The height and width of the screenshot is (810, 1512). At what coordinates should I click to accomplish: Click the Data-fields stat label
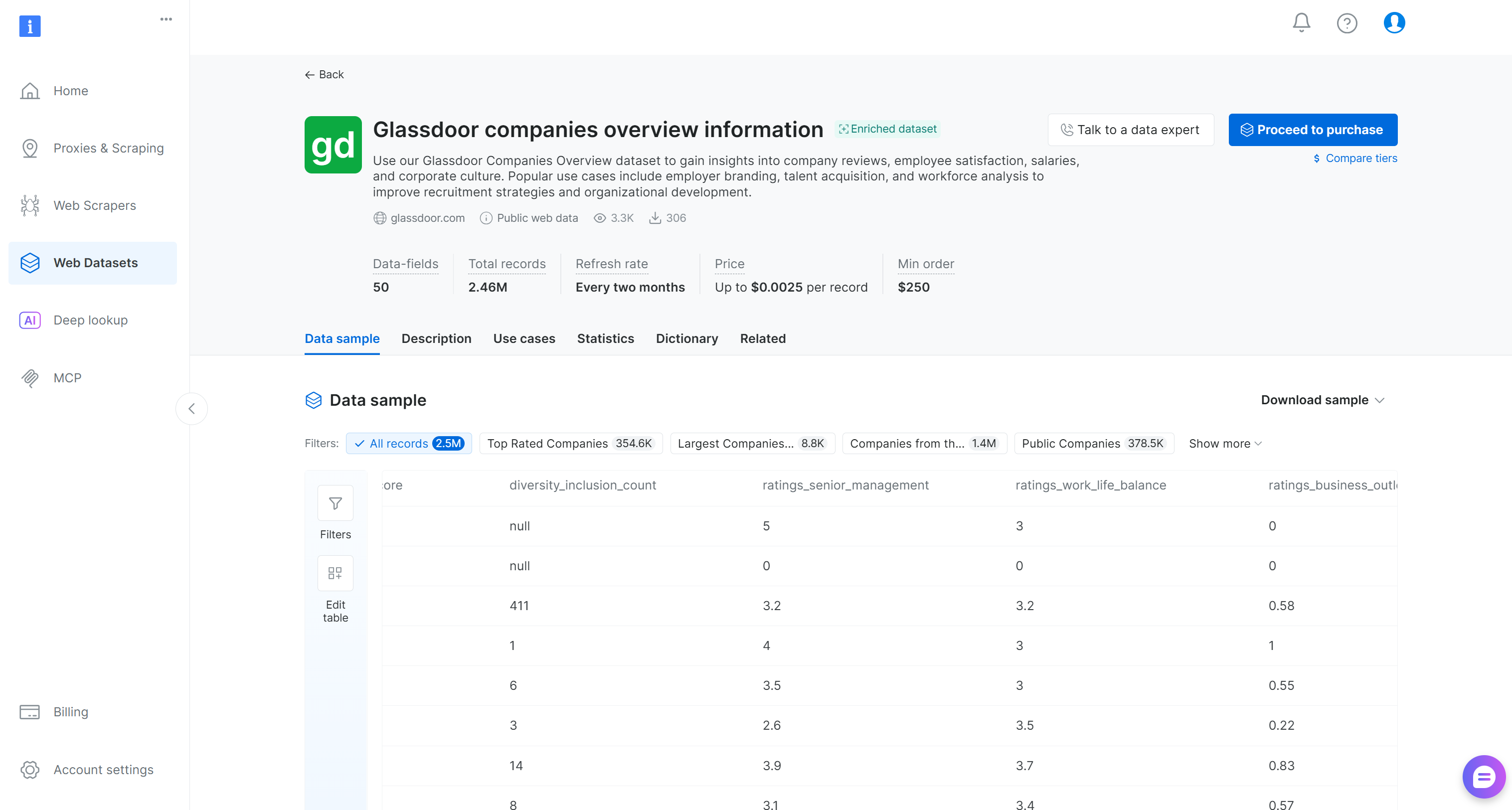[x=406, y=264]
